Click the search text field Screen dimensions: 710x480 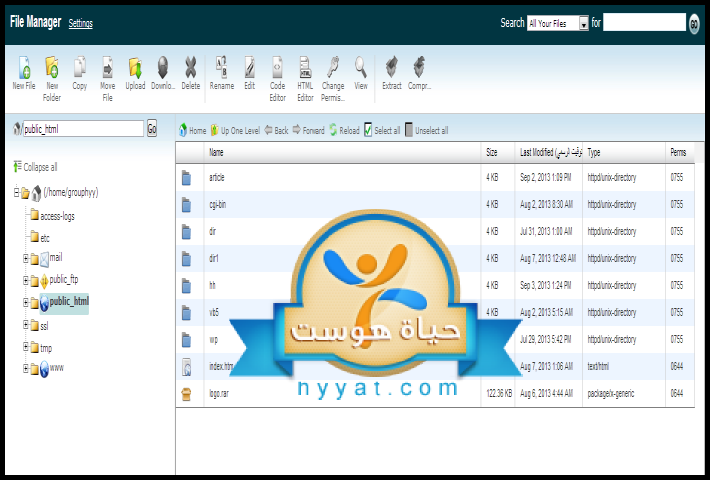pyautogui.click(x=644, y=22)
